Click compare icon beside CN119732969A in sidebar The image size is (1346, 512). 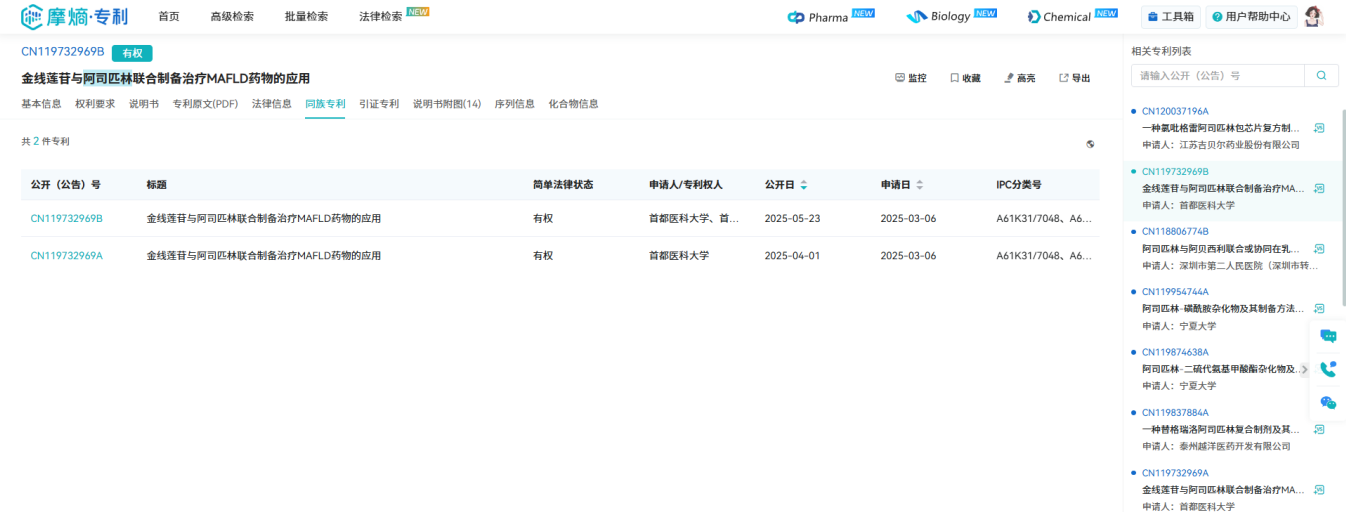pos(1319,489)
